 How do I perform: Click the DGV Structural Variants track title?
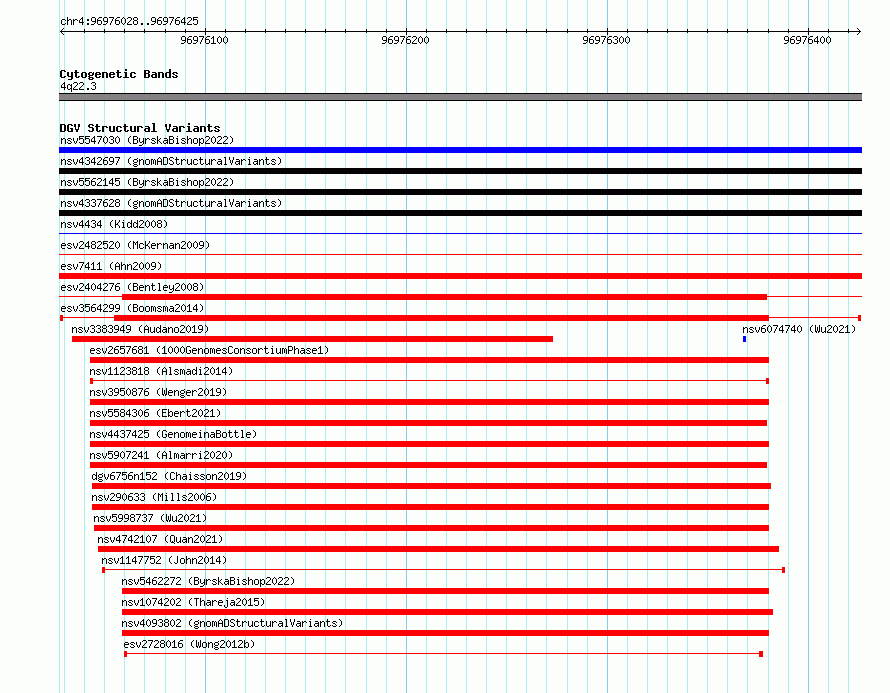click(x=140, y=128)
